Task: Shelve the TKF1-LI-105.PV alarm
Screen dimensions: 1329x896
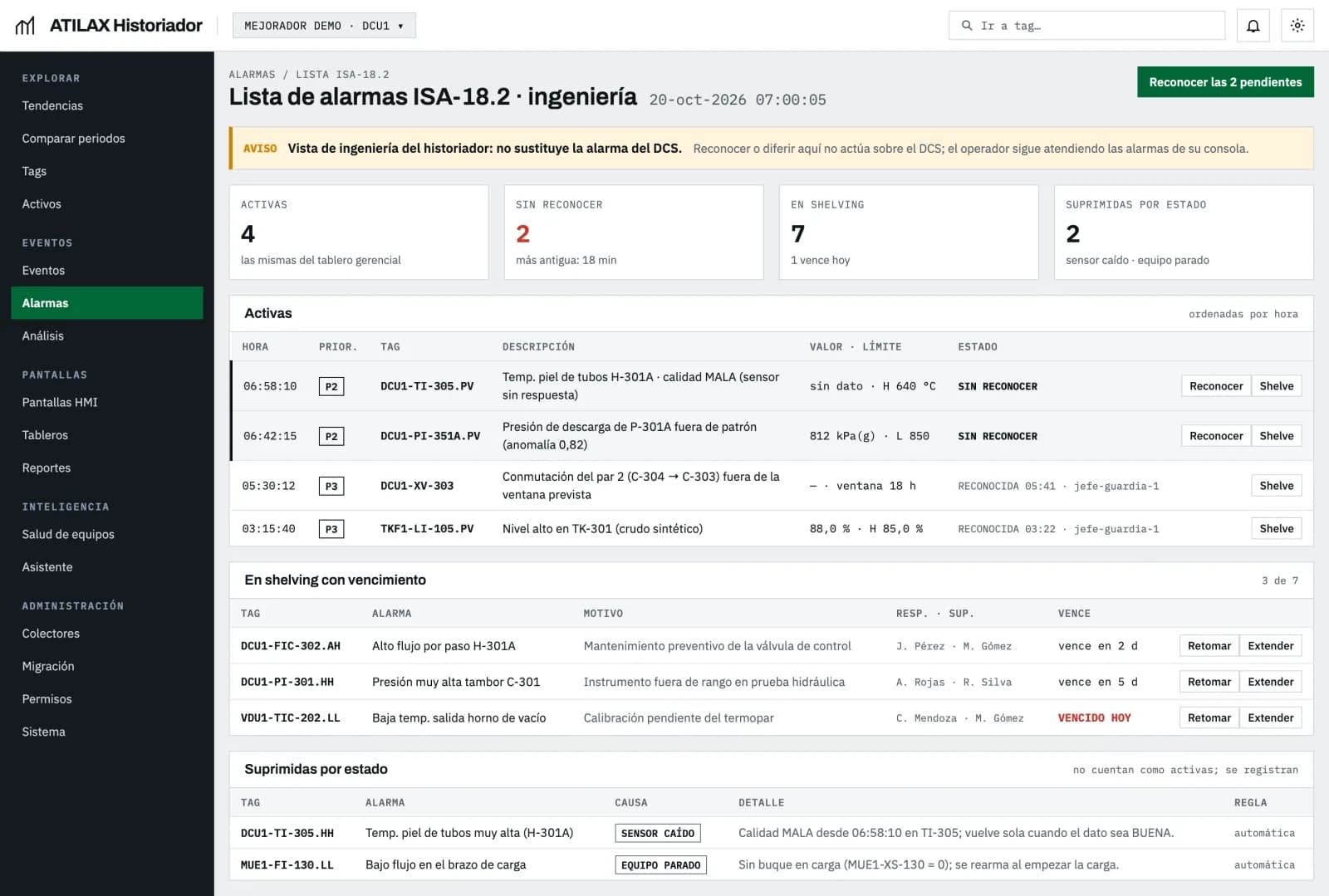Action: click(x=1277, y=529)
